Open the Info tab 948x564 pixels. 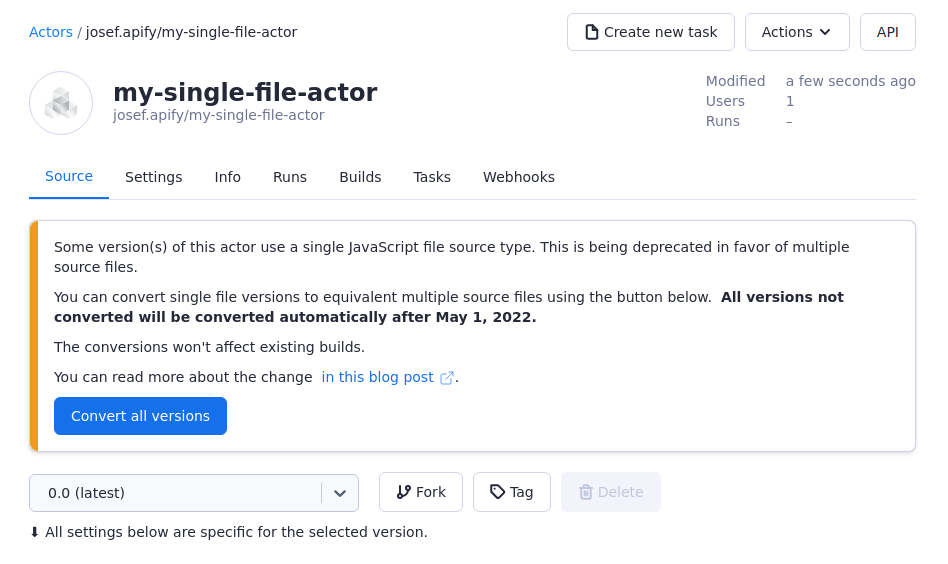click(x=227, y=177)
